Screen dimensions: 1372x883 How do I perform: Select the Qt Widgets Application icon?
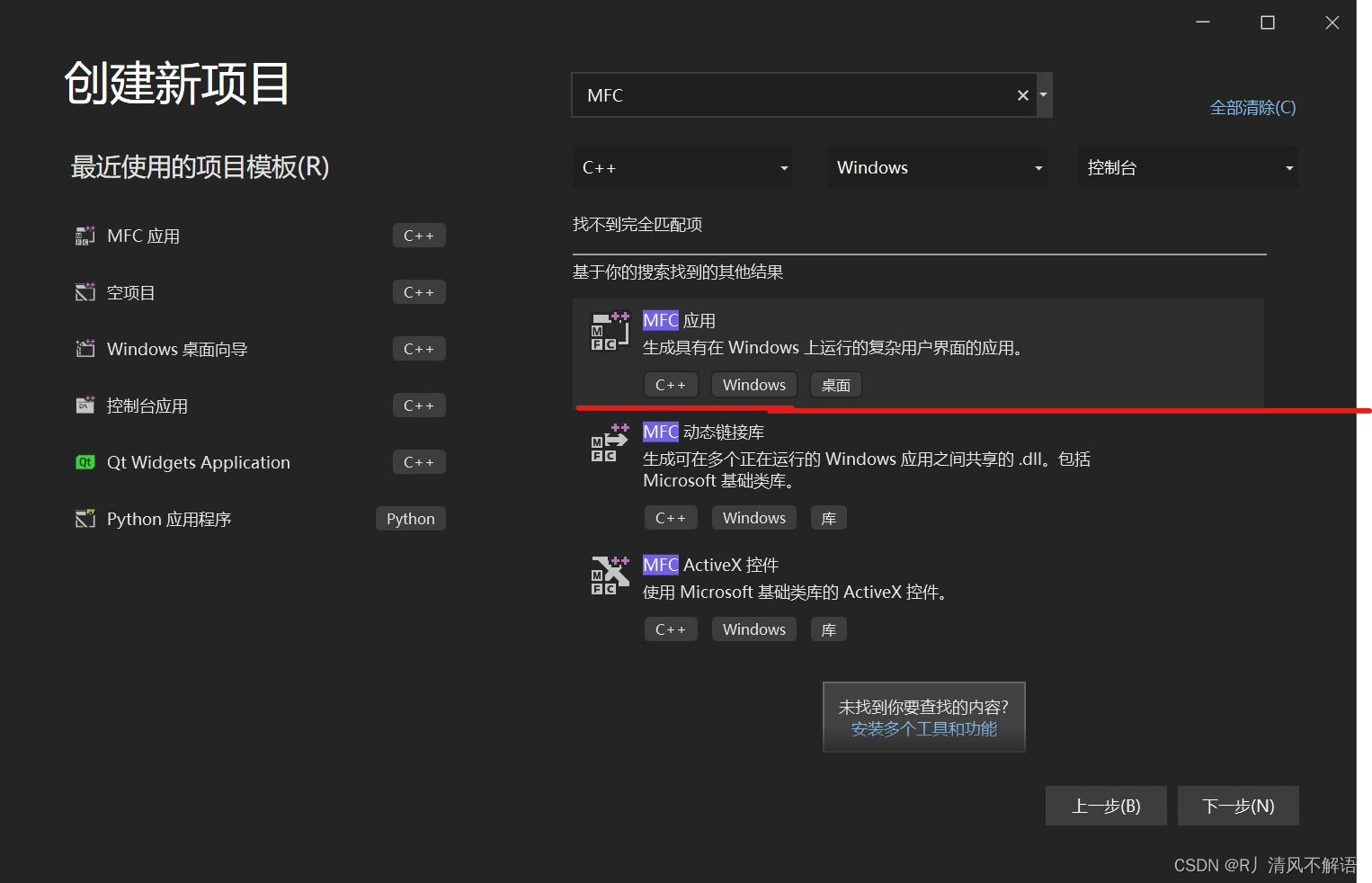point(85,461)
